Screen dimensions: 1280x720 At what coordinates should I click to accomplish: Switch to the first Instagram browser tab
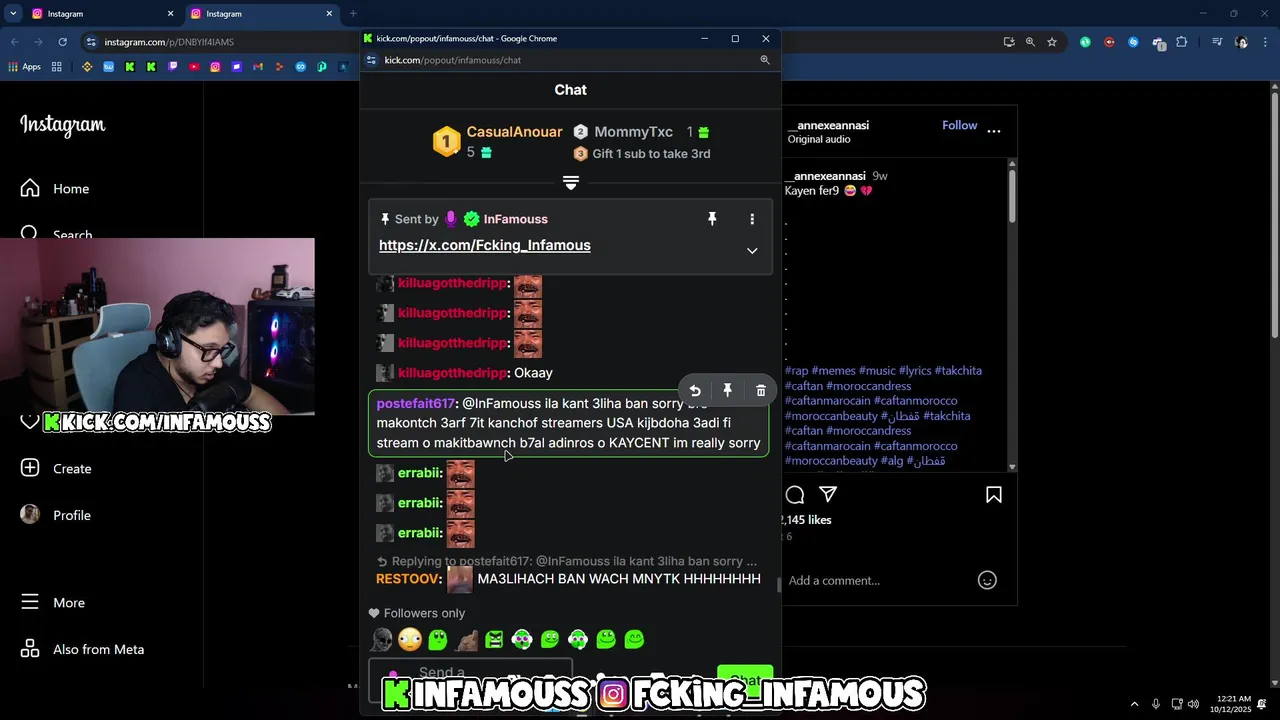click(100, 14)
